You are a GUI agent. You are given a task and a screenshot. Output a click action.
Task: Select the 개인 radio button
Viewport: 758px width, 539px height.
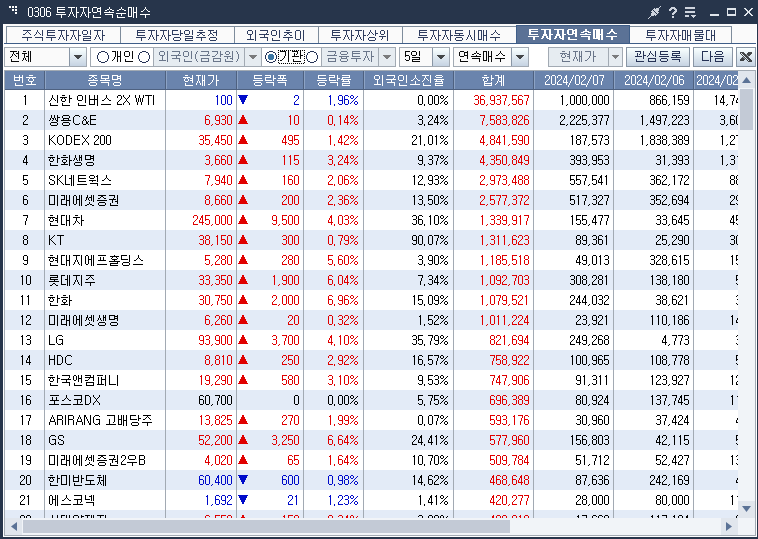point(102,57)
